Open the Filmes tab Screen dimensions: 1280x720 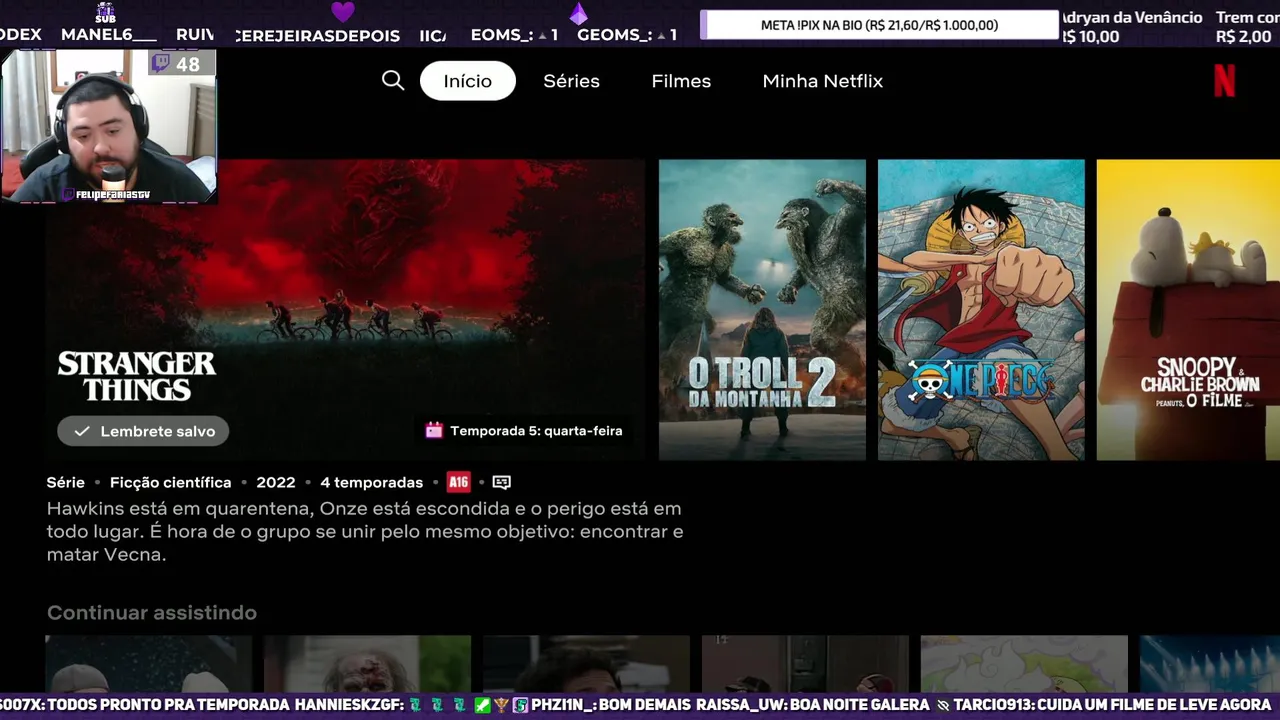tap(681, 81)
